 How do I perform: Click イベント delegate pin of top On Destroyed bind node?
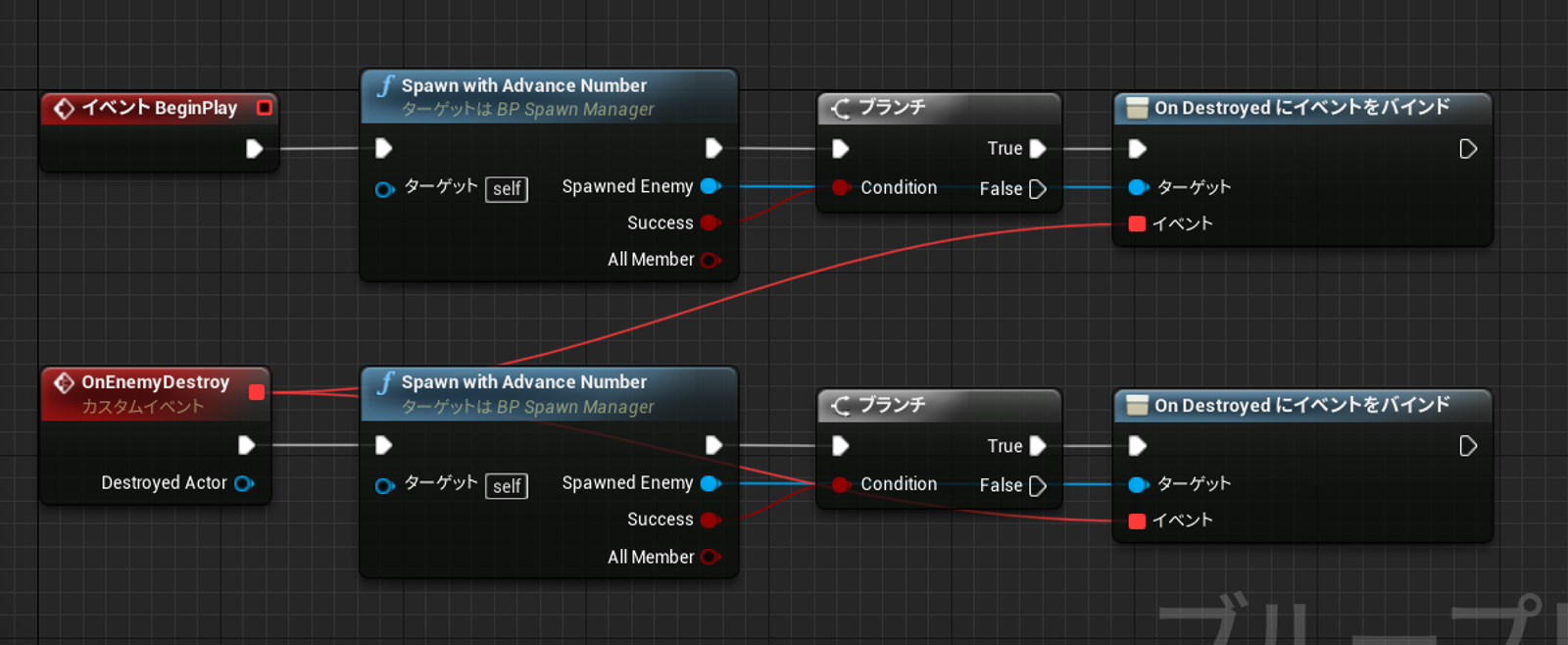coord(1137,223)
